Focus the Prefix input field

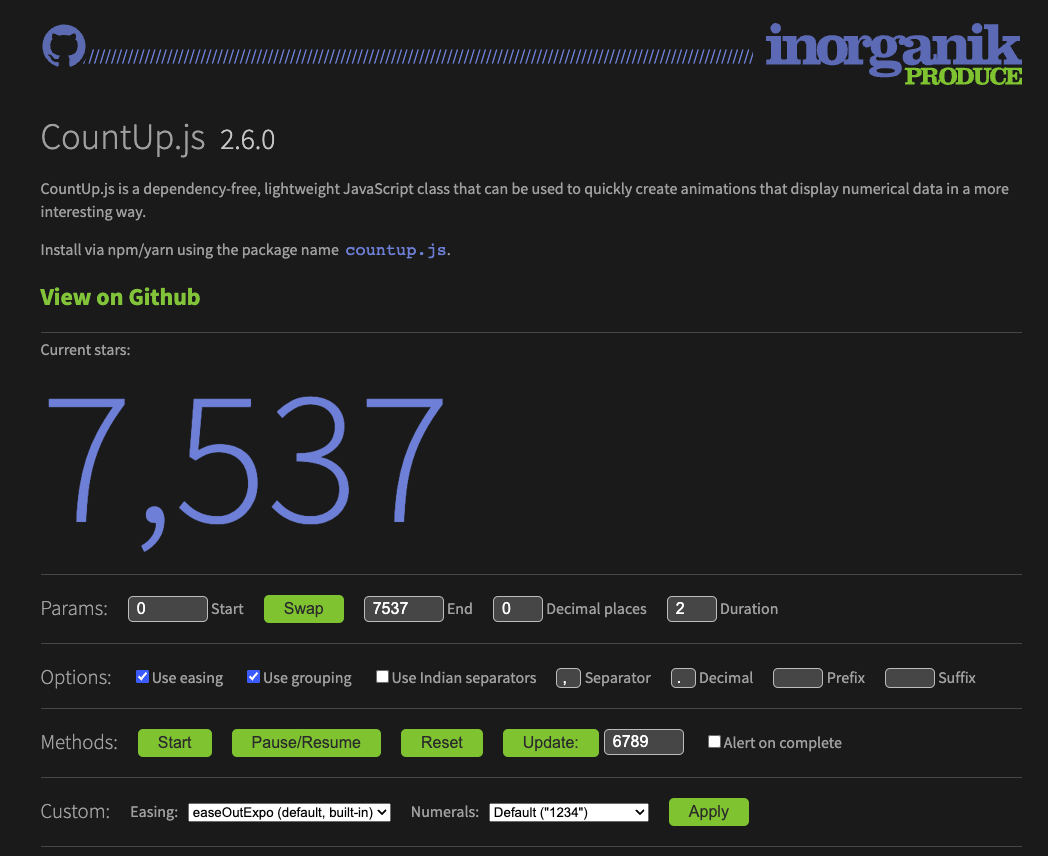798,678
